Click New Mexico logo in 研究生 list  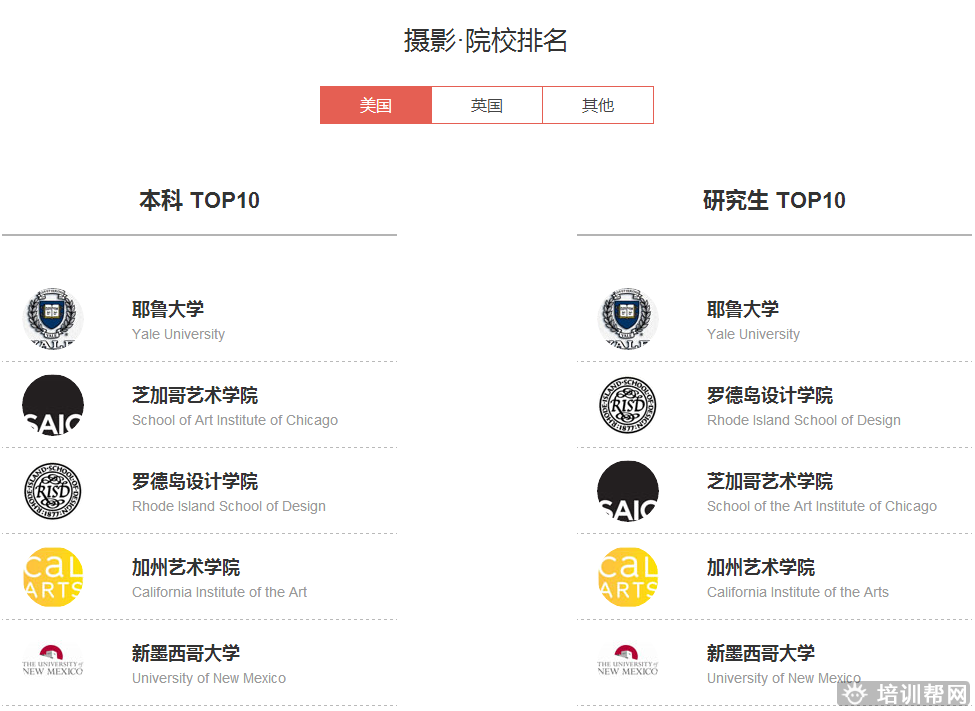tap(628, 662)
